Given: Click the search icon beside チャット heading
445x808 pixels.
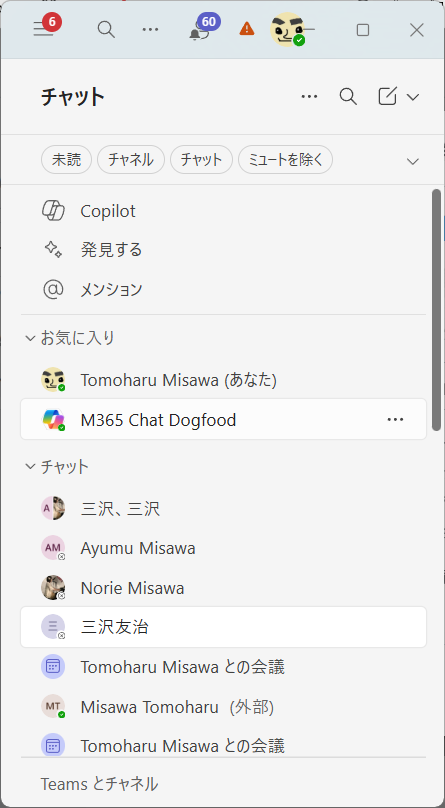Looking at the screenshot, I should (x=348, y=96).
